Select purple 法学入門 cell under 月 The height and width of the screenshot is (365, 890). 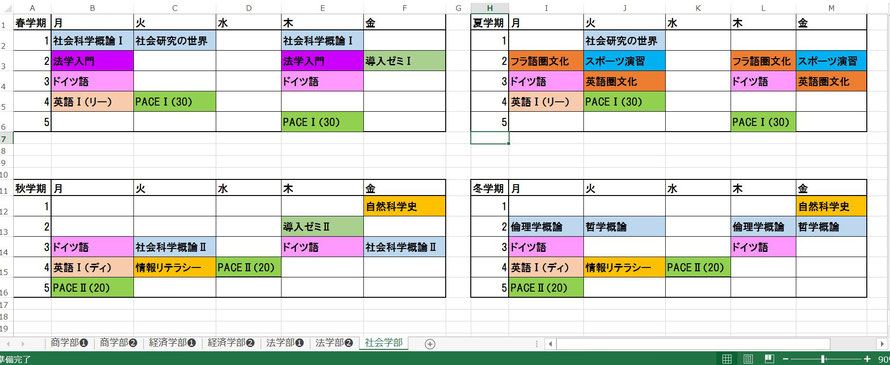pos(92,61)
